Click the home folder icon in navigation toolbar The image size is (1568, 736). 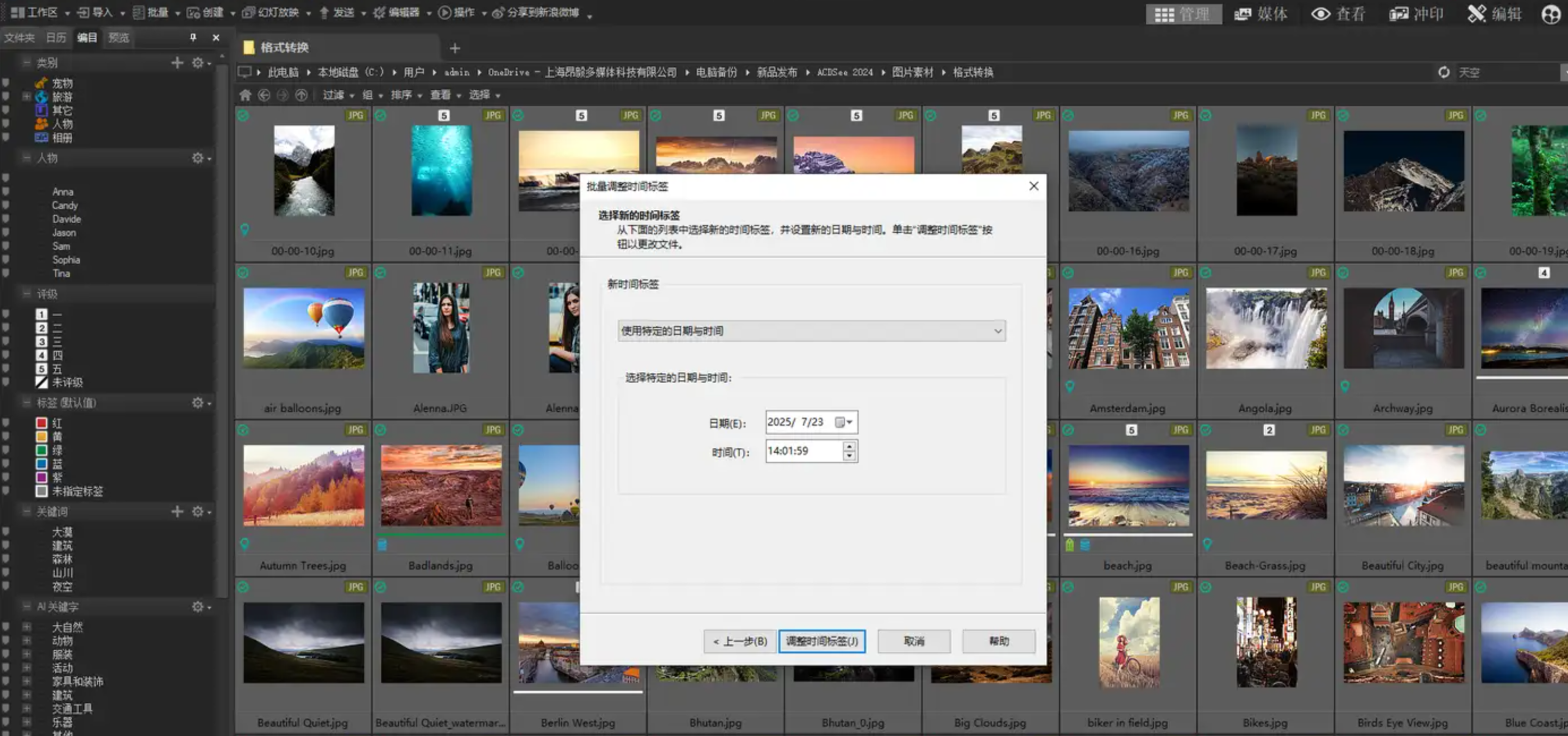click(245, 95)
